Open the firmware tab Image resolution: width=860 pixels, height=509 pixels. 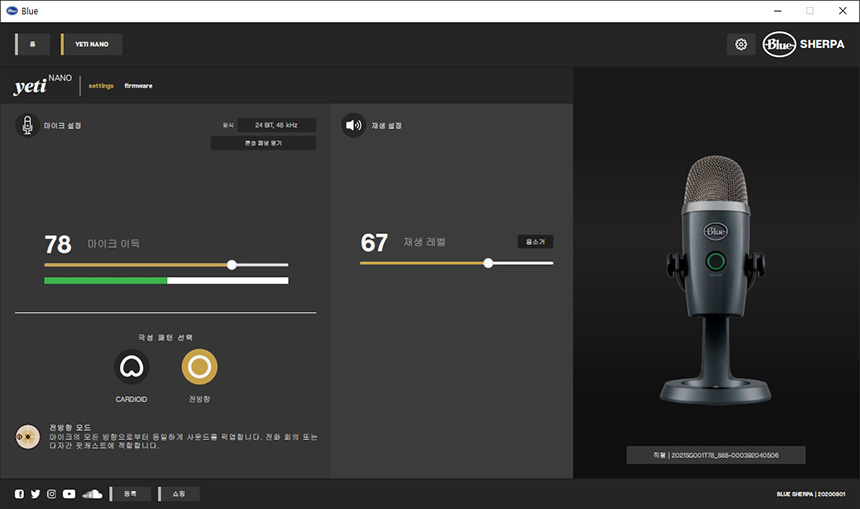pos(138,86)
